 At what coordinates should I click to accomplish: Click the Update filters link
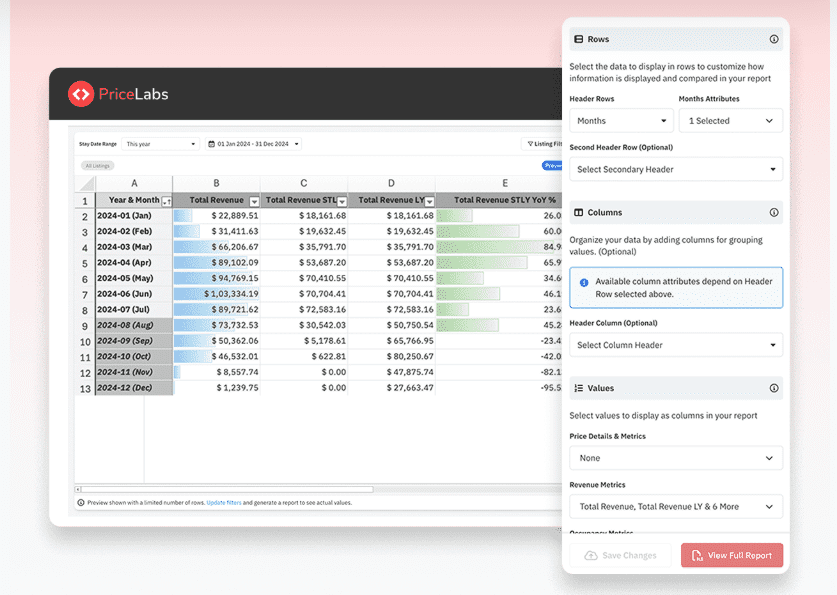[225, 502]
